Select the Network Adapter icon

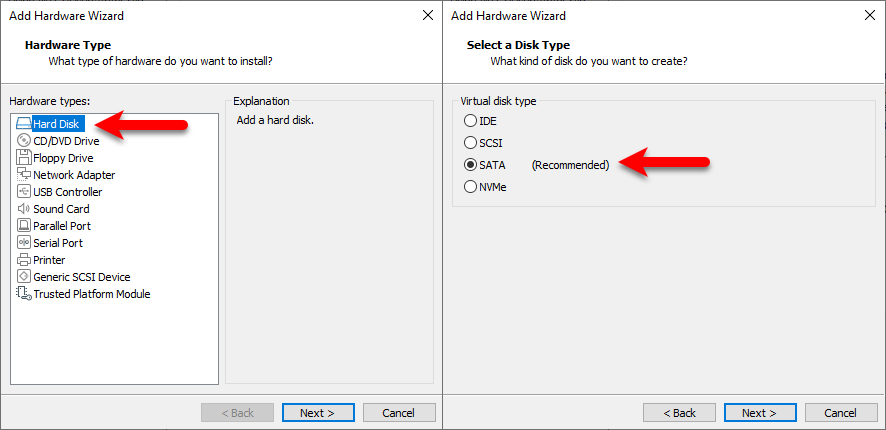point(24,175)
